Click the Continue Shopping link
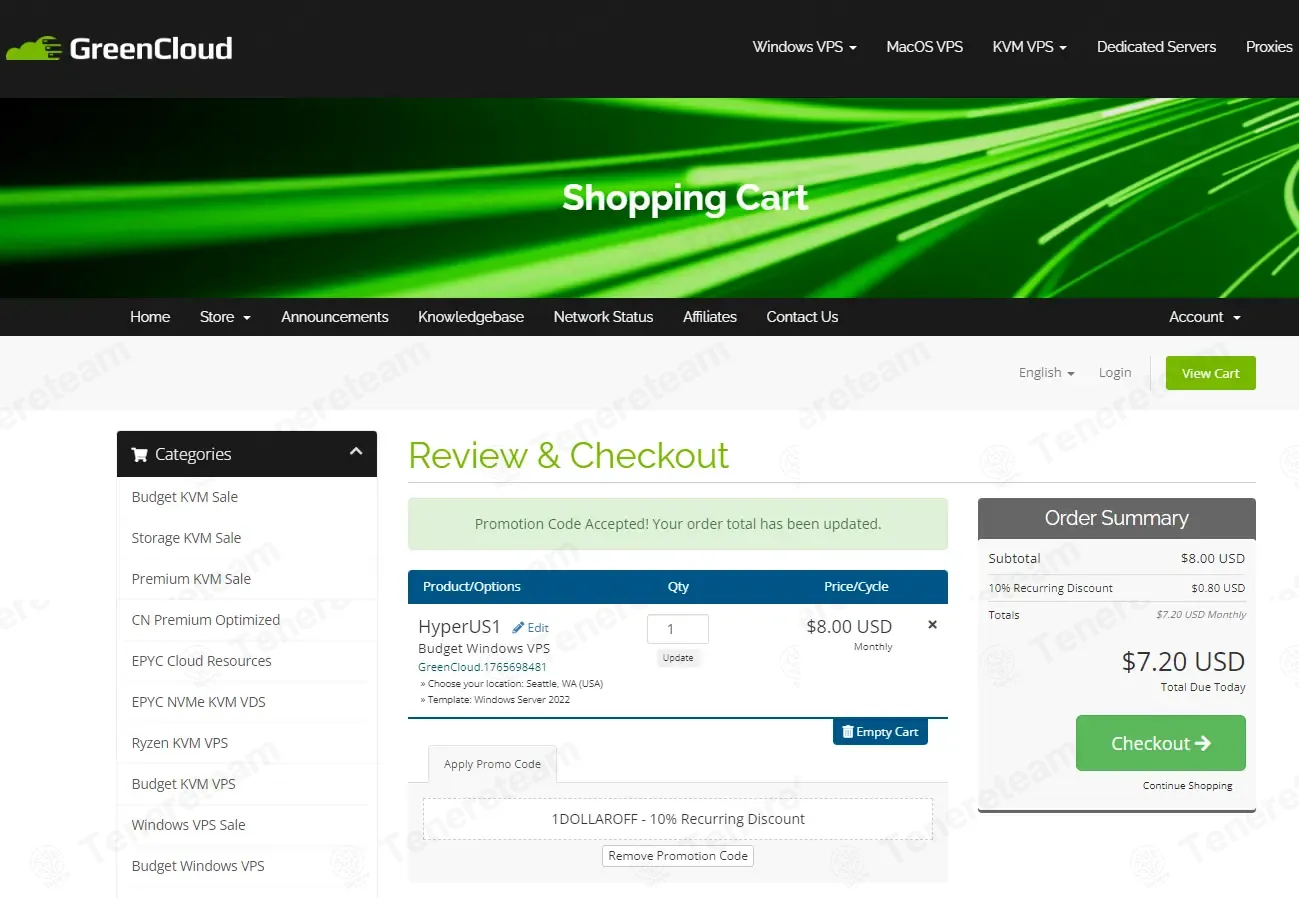 [x=1187, y=786]
